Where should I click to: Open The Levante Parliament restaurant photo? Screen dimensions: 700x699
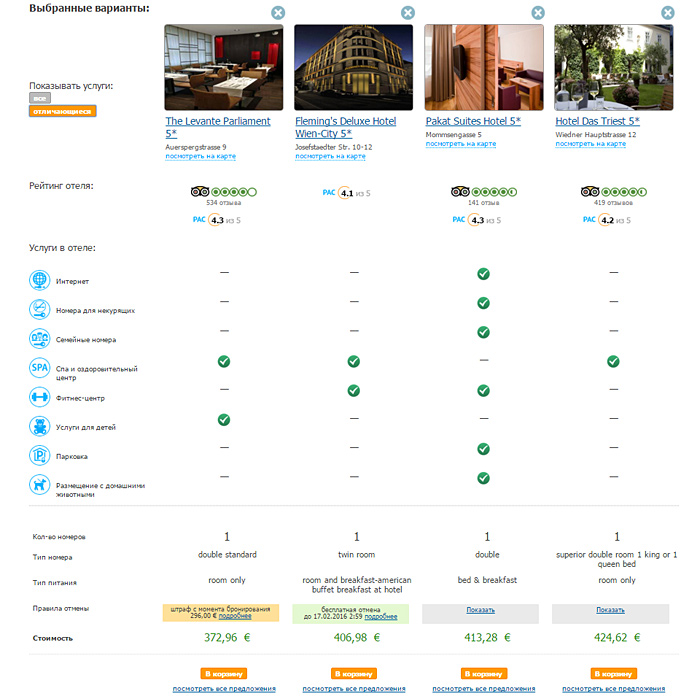point(224,67)
